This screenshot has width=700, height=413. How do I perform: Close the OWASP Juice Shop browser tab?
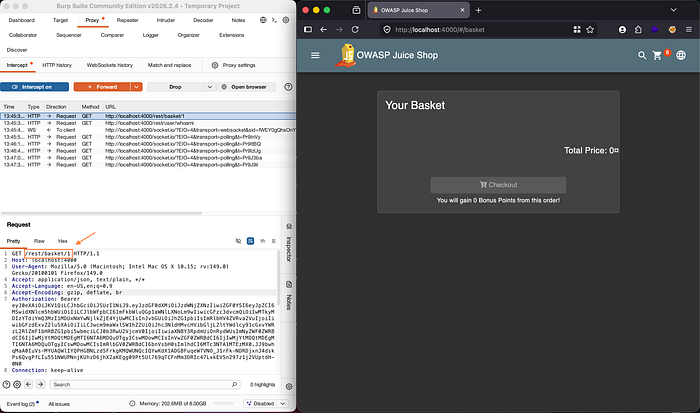tap(462, 10)
